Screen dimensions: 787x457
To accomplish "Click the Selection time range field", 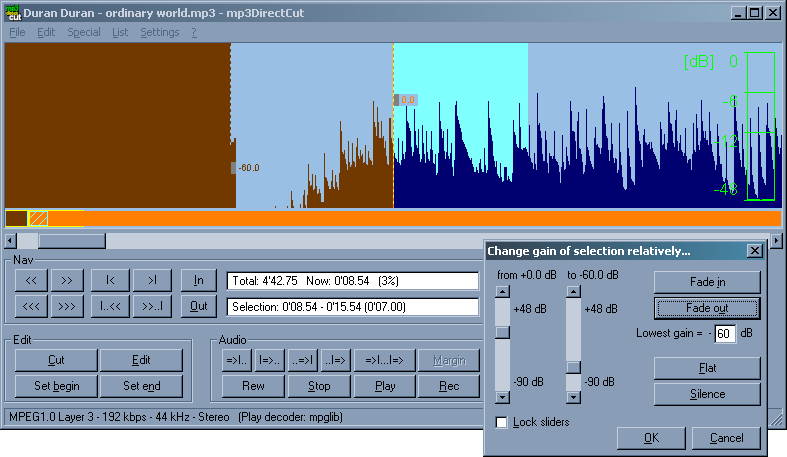I will coord(353,307).
